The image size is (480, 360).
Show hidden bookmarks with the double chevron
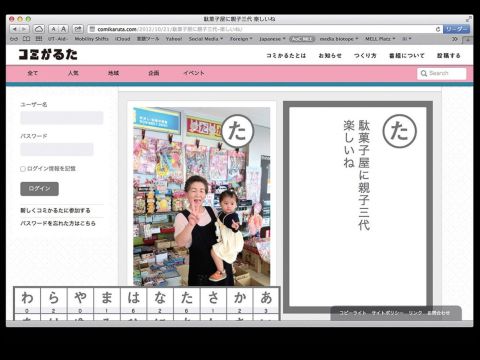tap(455, 39)
